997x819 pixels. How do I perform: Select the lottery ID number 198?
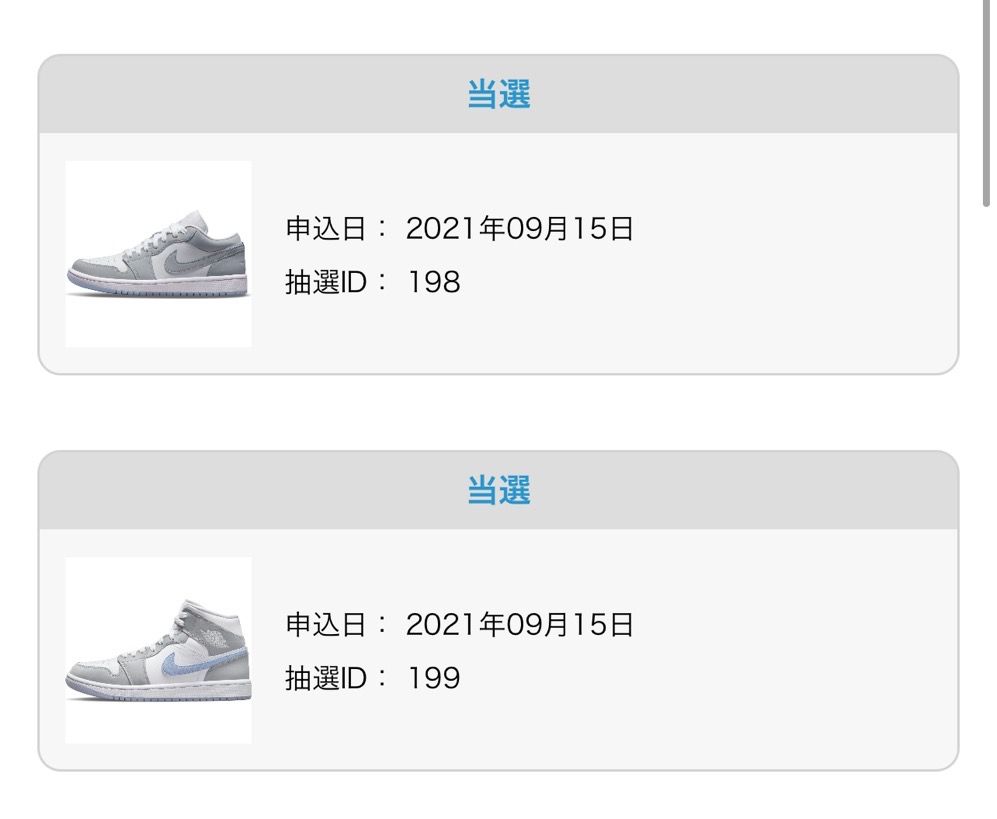pyautogui.click(x=434, y=282)
